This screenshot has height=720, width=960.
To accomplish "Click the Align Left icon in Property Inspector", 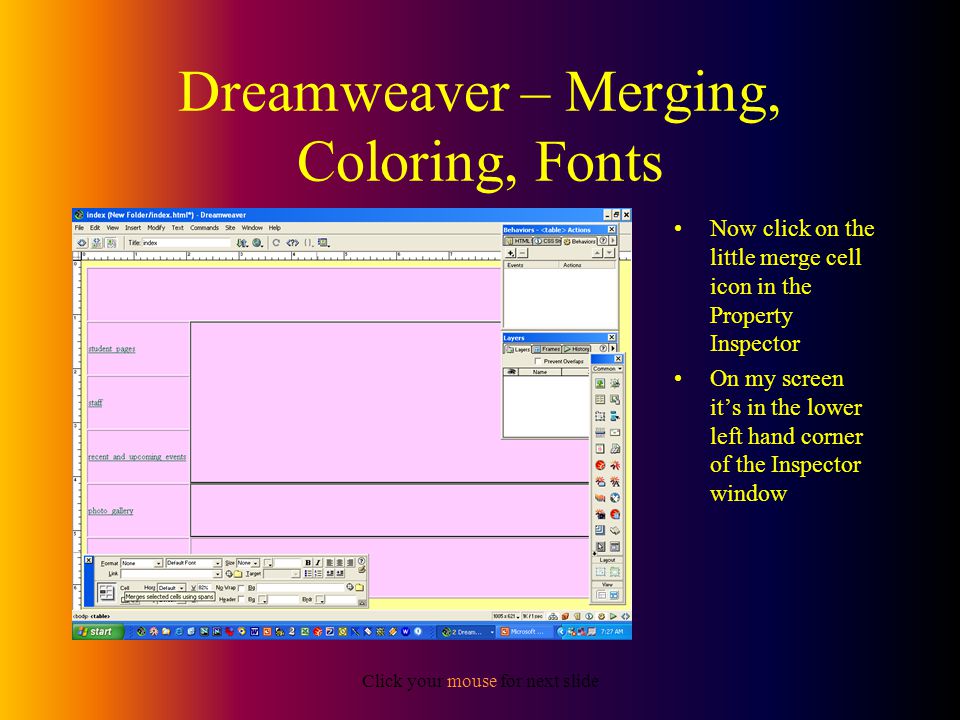I will [329, 563].
